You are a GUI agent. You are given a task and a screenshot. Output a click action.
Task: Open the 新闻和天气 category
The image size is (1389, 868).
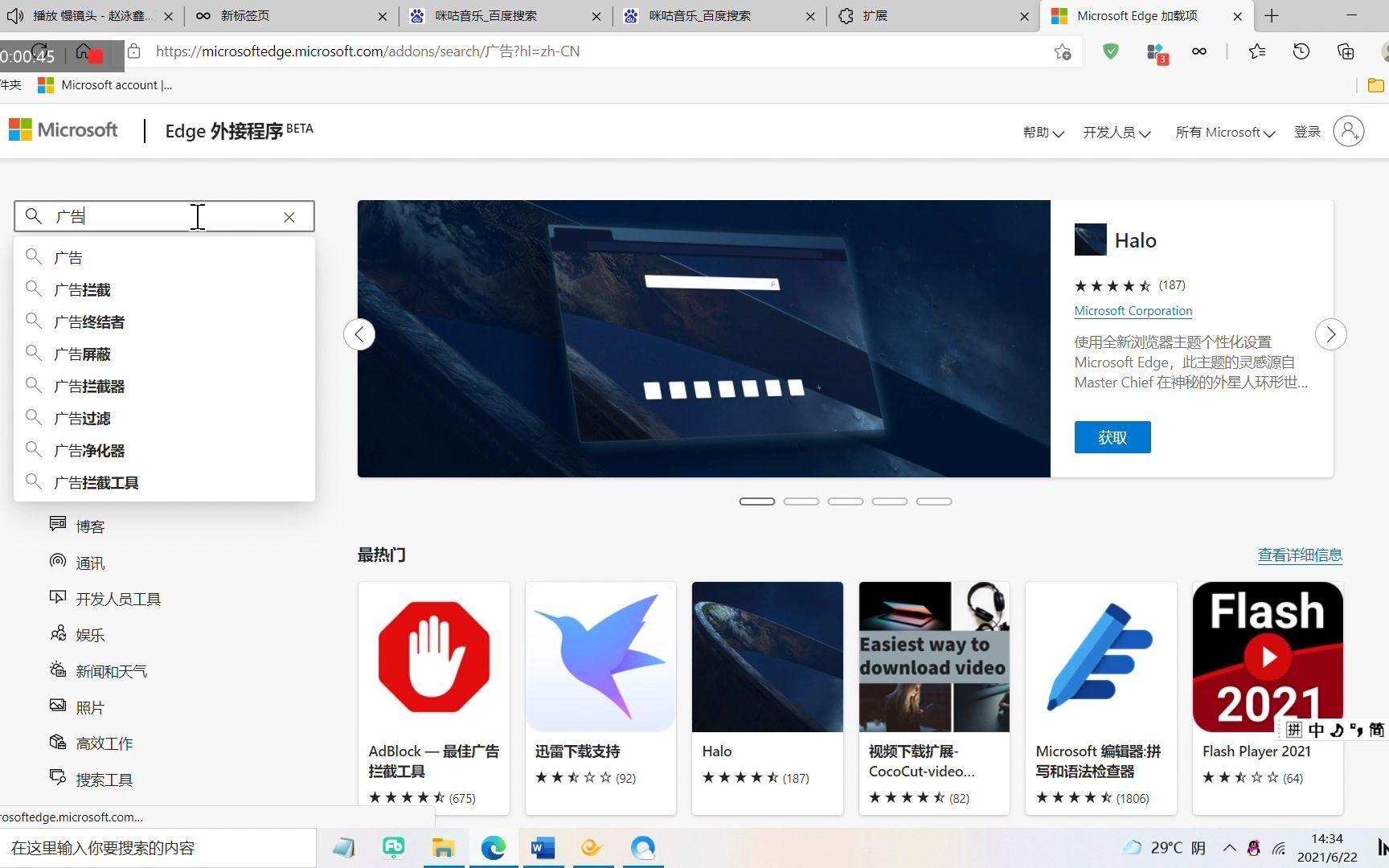(x=98, y=671)
